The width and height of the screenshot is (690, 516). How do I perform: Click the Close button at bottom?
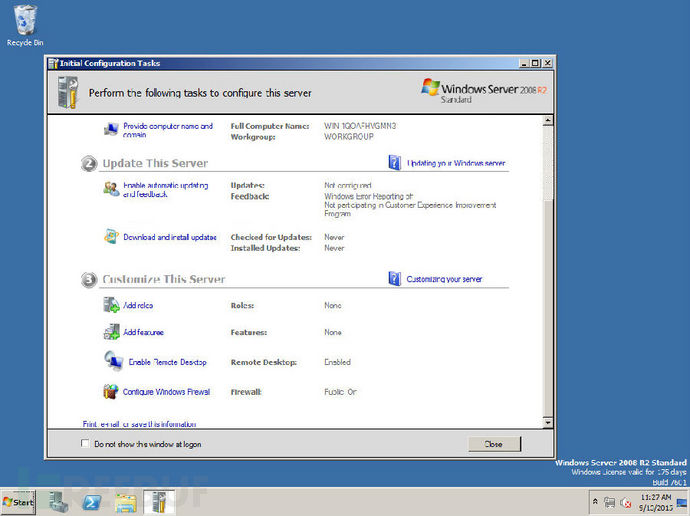point(494,444)
